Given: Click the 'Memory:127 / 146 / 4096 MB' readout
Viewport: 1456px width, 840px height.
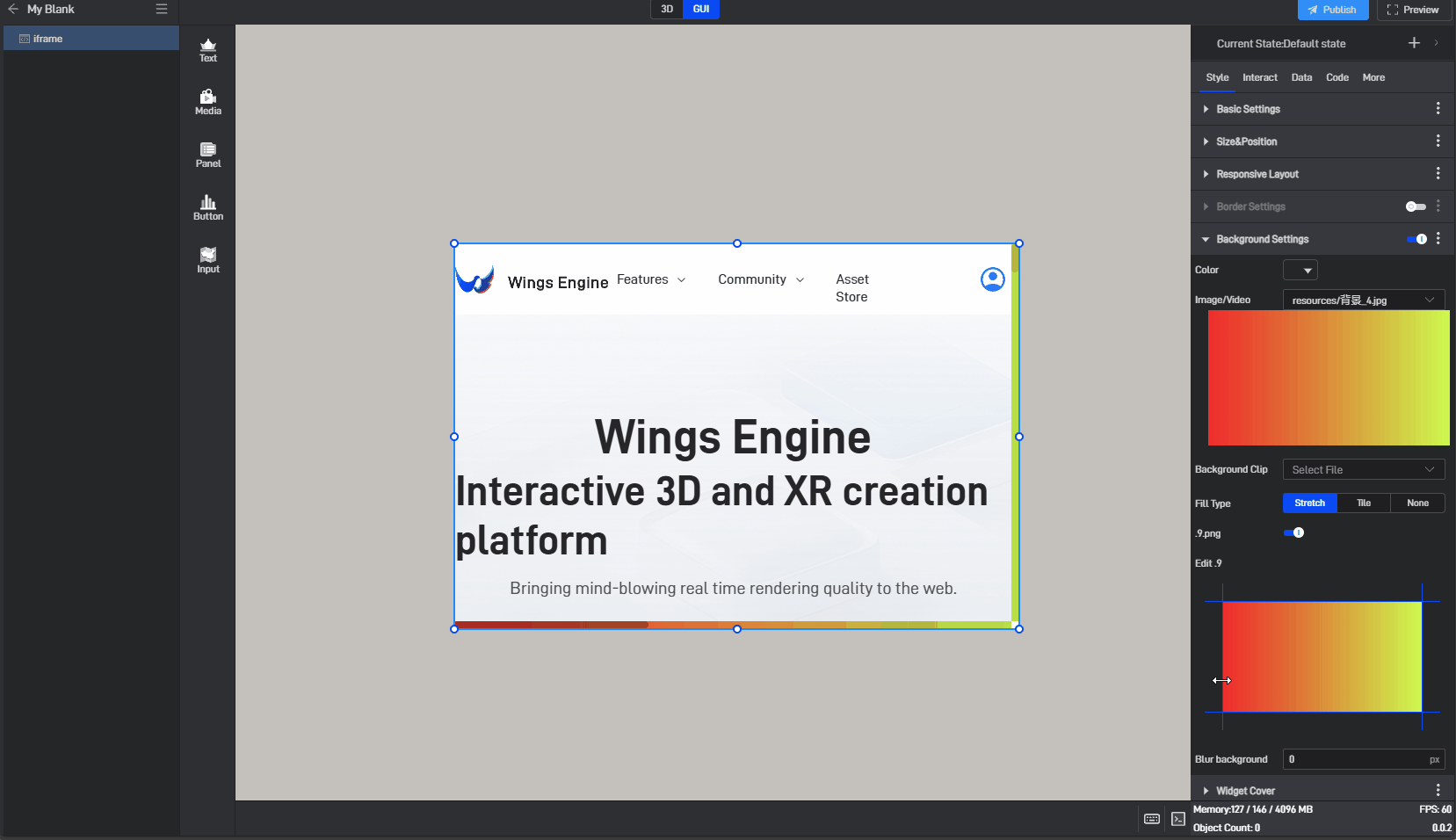Looking at the screenshot, I should (1253, 809).
